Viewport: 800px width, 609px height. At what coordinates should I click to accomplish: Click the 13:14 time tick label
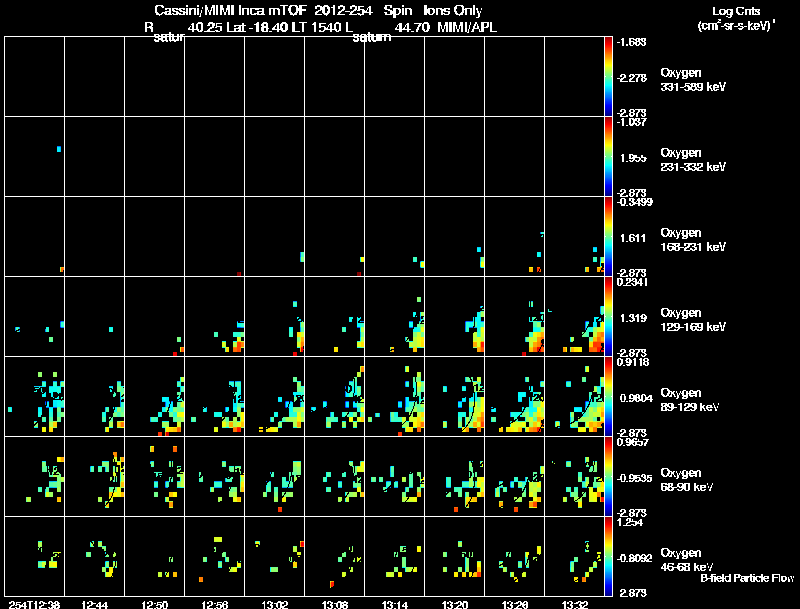[x=394, y=604]
